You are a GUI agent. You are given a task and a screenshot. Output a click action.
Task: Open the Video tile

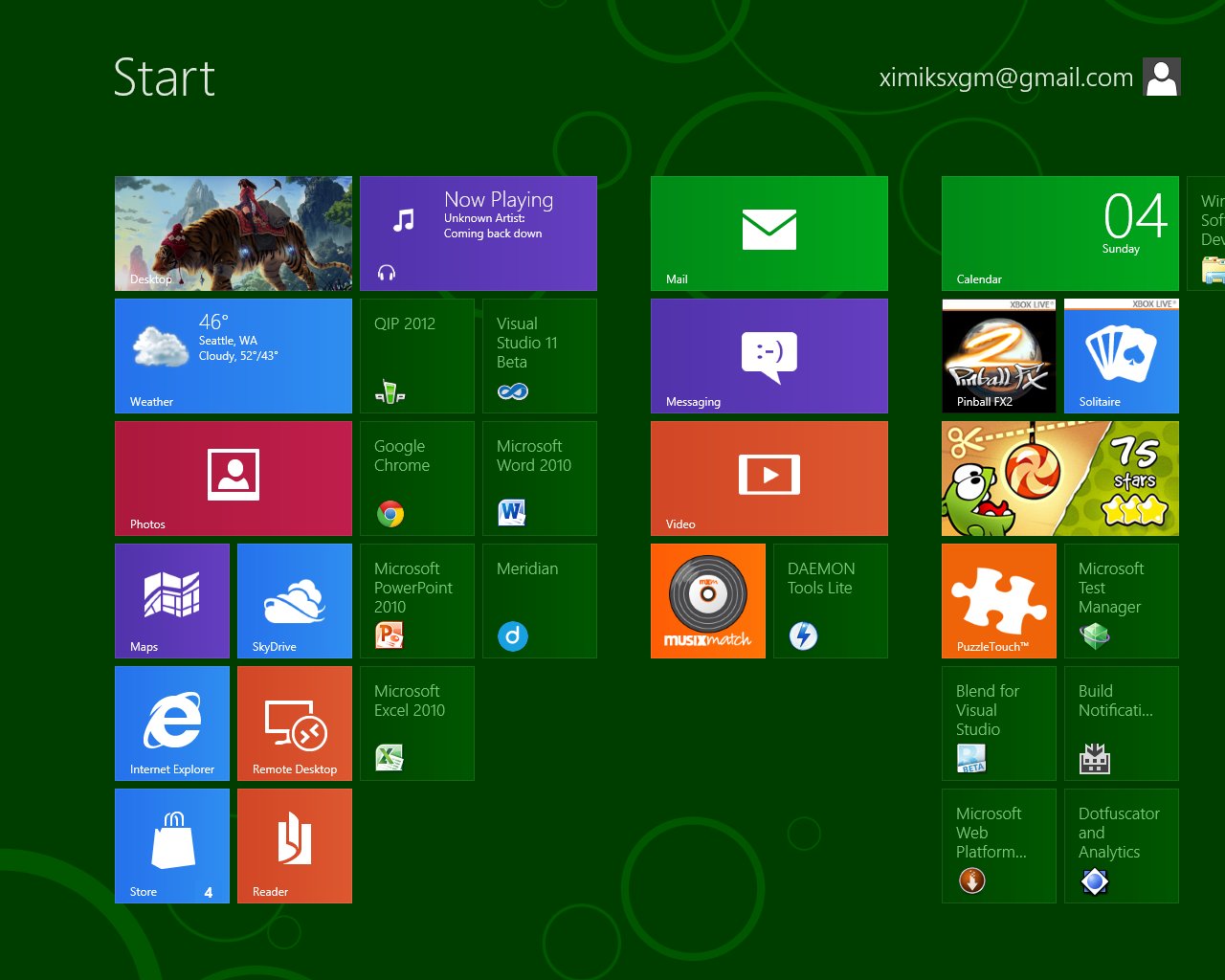(x=769, y=479)
